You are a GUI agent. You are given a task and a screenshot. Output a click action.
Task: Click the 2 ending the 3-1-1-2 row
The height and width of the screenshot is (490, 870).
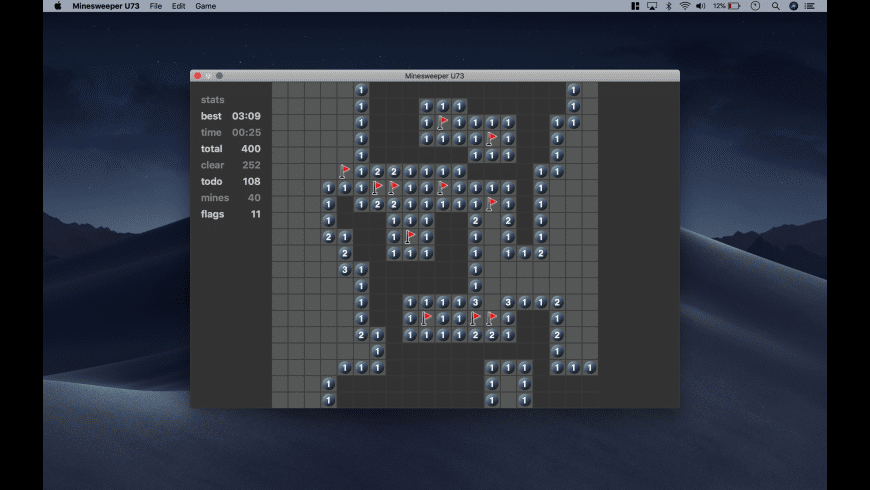557,302
